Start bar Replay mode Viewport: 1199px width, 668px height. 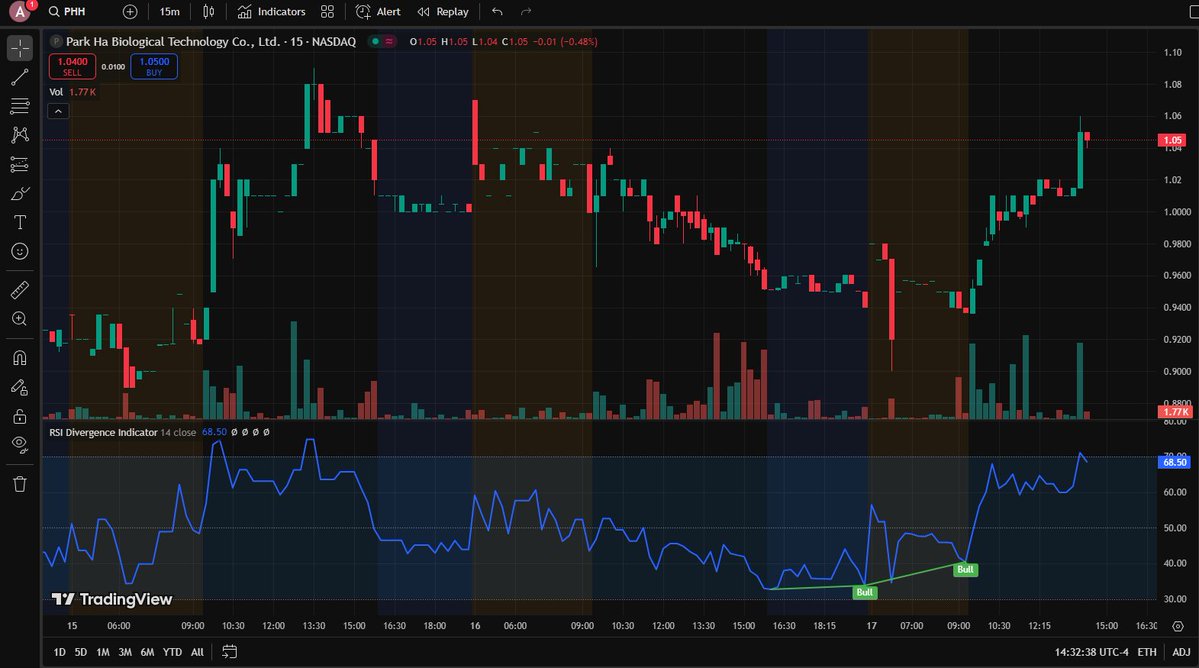444,11
